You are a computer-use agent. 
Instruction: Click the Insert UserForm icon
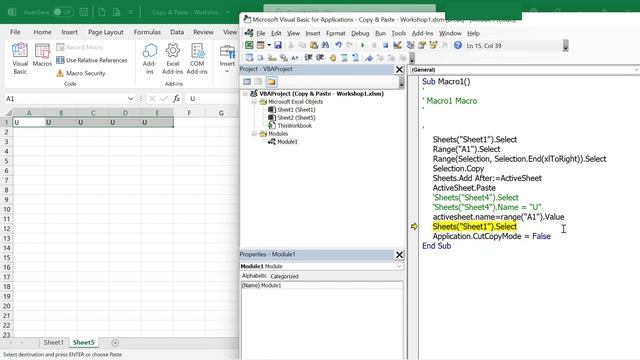260,45
